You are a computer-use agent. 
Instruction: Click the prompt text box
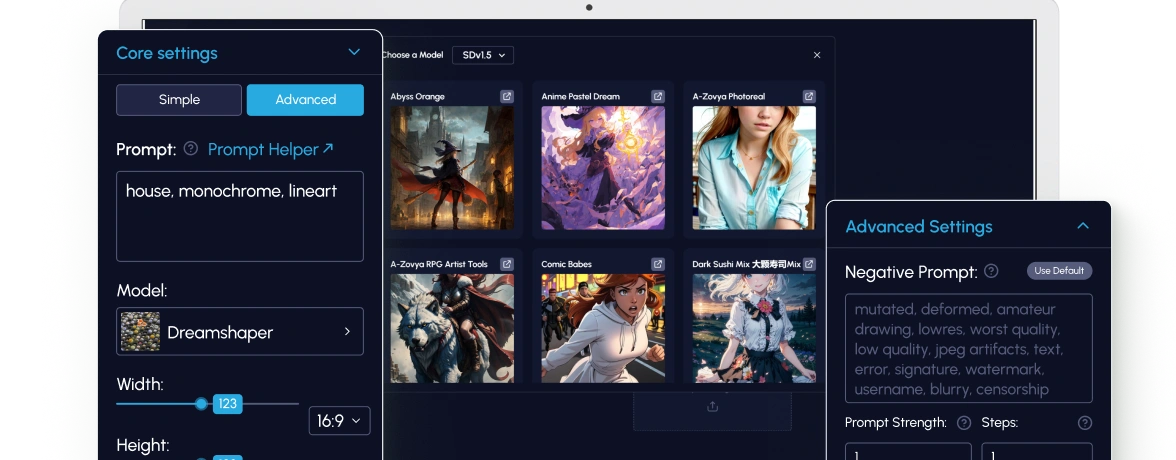pos(240,216)
